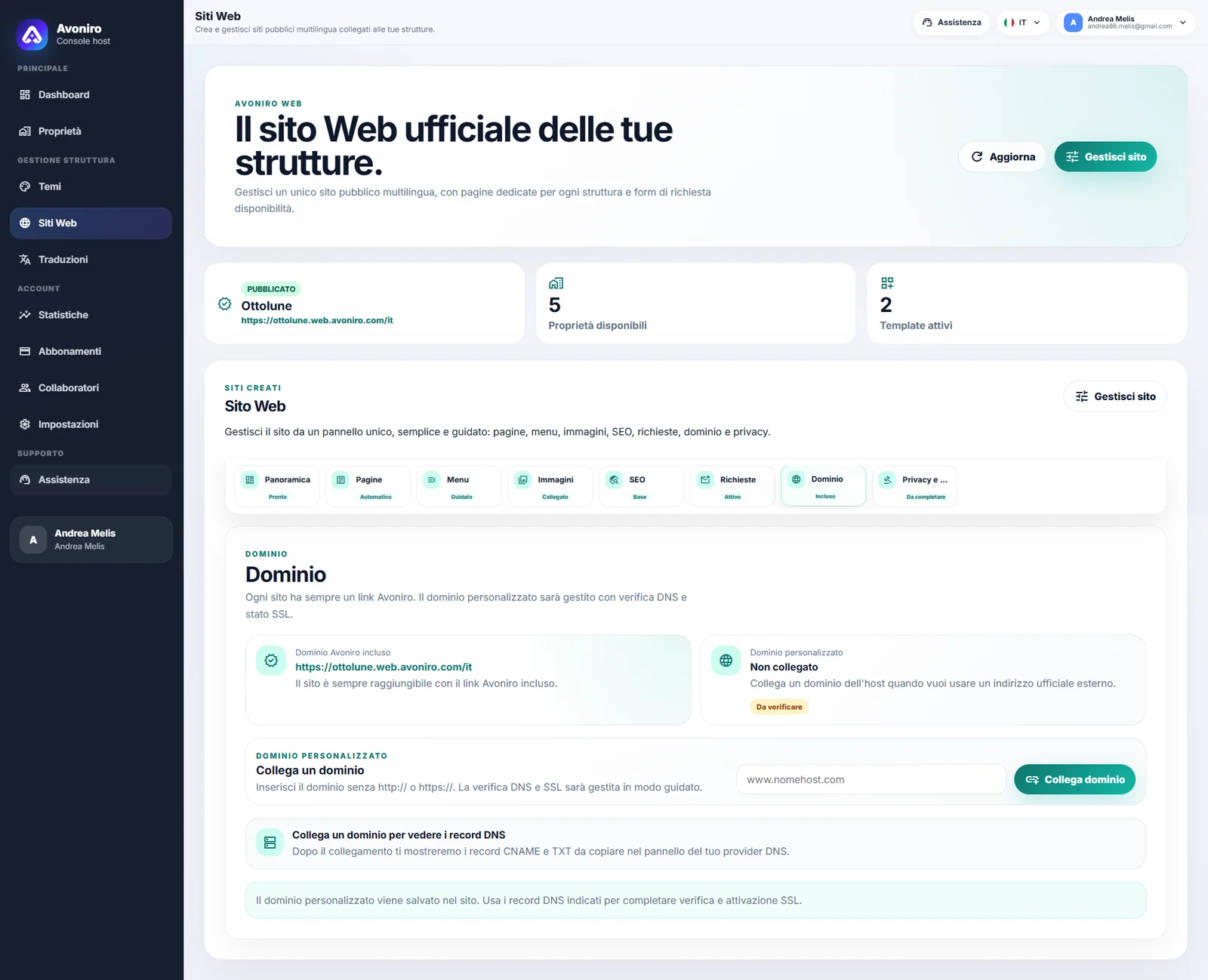Click the Italian flag icon
This screenshot has height=980, width=1208.
(x=1009, y=23)
